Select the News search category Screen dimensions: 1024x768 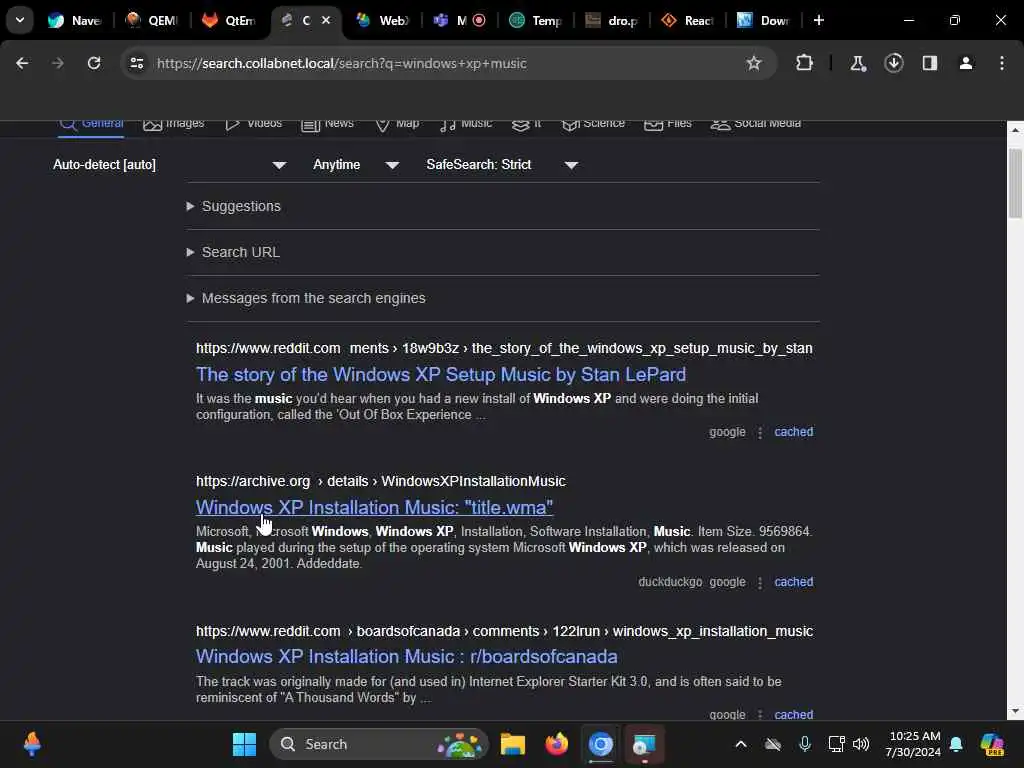(x=327, y=124)
